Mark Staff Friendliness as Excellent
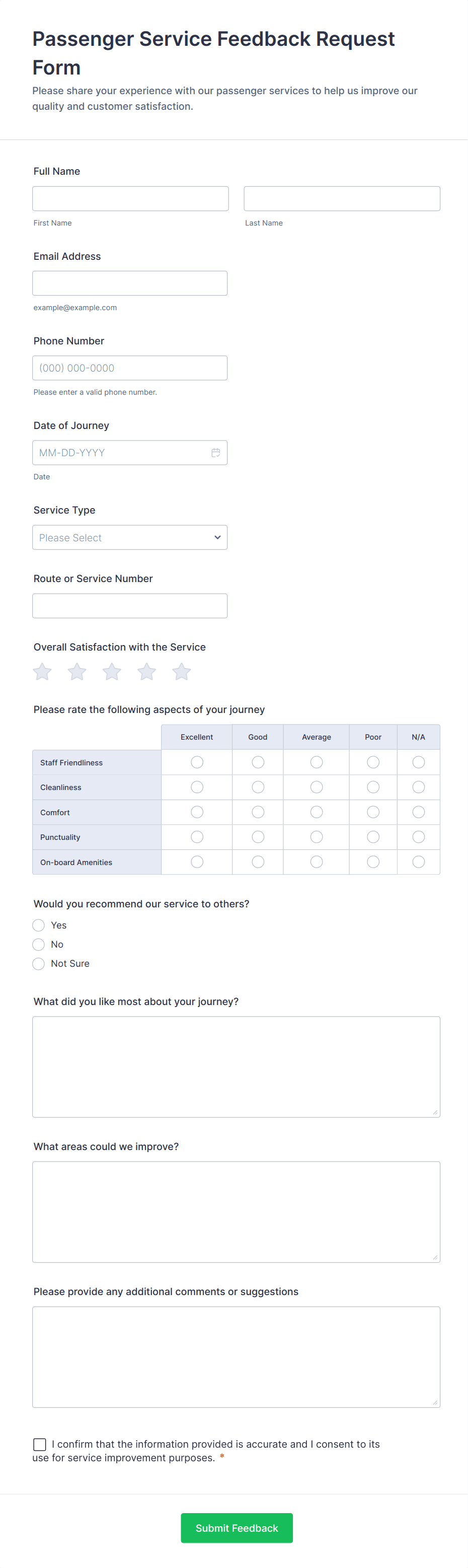The height and width of the screenshot is (1568, 468). pos(197,762)
